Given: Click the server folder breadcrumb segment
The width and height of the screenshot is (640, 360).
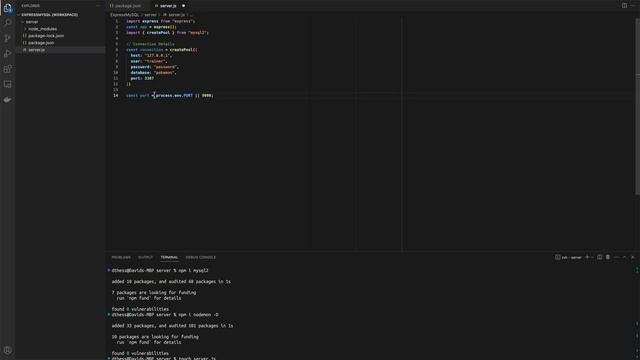Looking at the screenshot, I should 151,15.
